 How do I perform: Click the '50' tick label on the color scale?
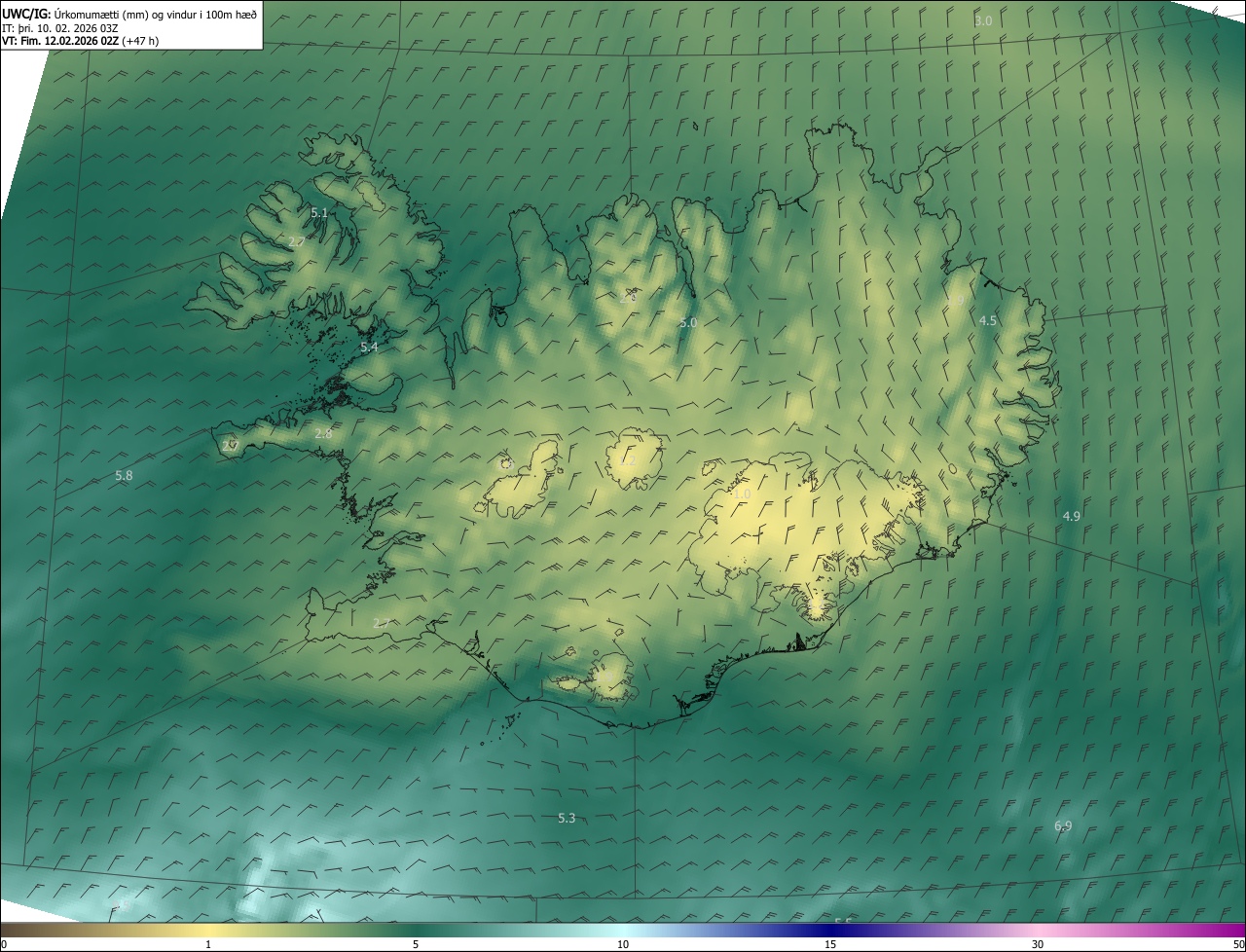1238,944
